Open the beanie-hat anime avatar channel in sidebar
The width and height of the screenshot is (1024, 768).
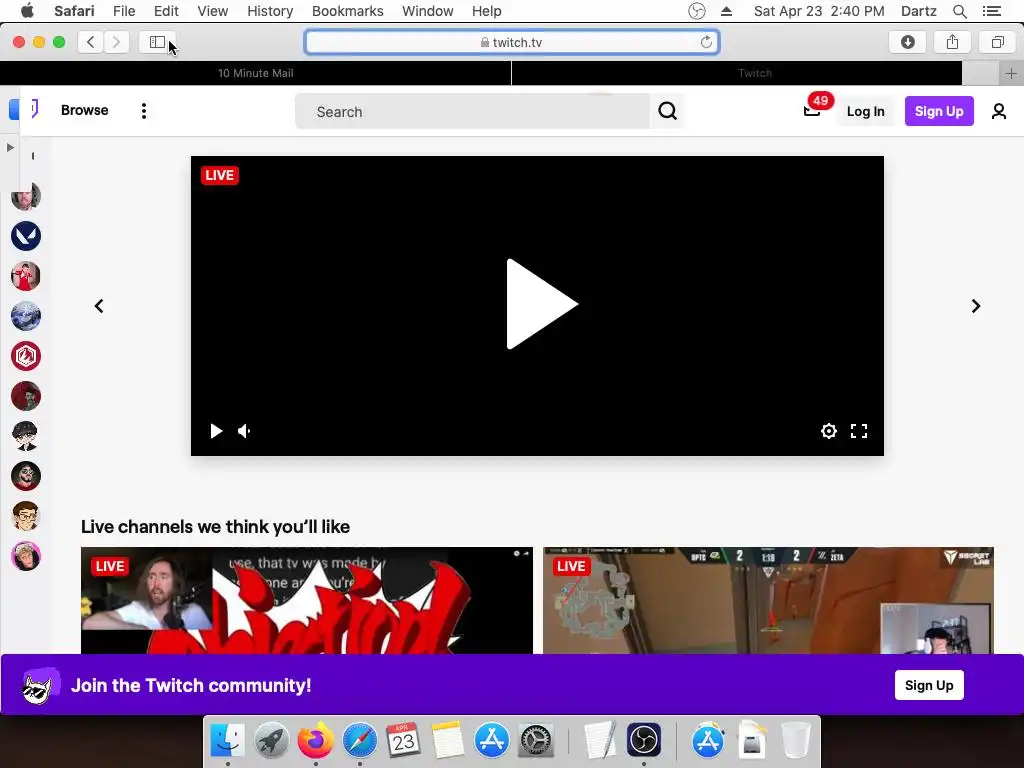click(26, 436)
